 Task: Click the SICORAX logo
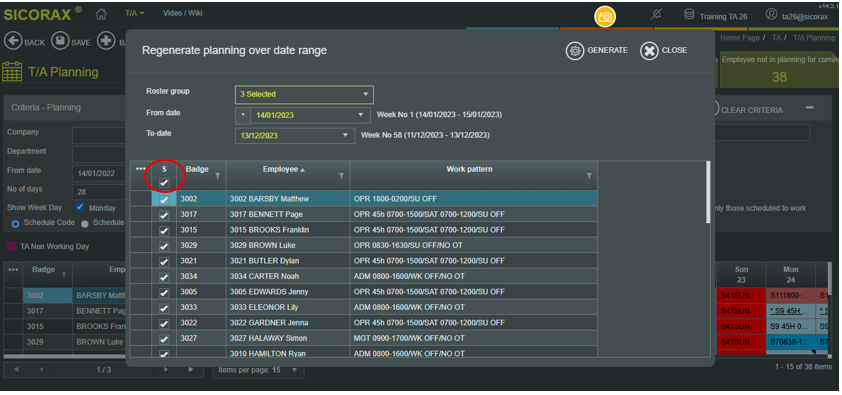(x=42, y=14)
